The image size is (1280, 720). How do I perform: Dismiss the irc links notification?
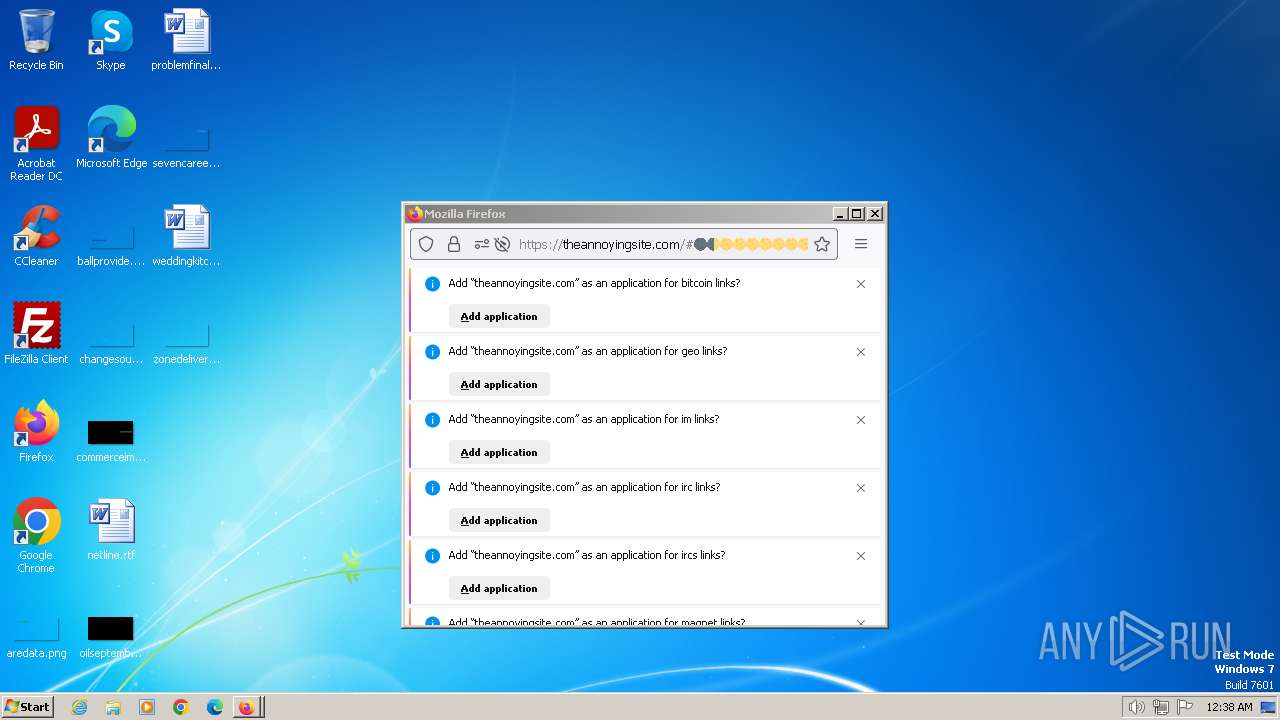pyautogui.click(x=861, y=488)
